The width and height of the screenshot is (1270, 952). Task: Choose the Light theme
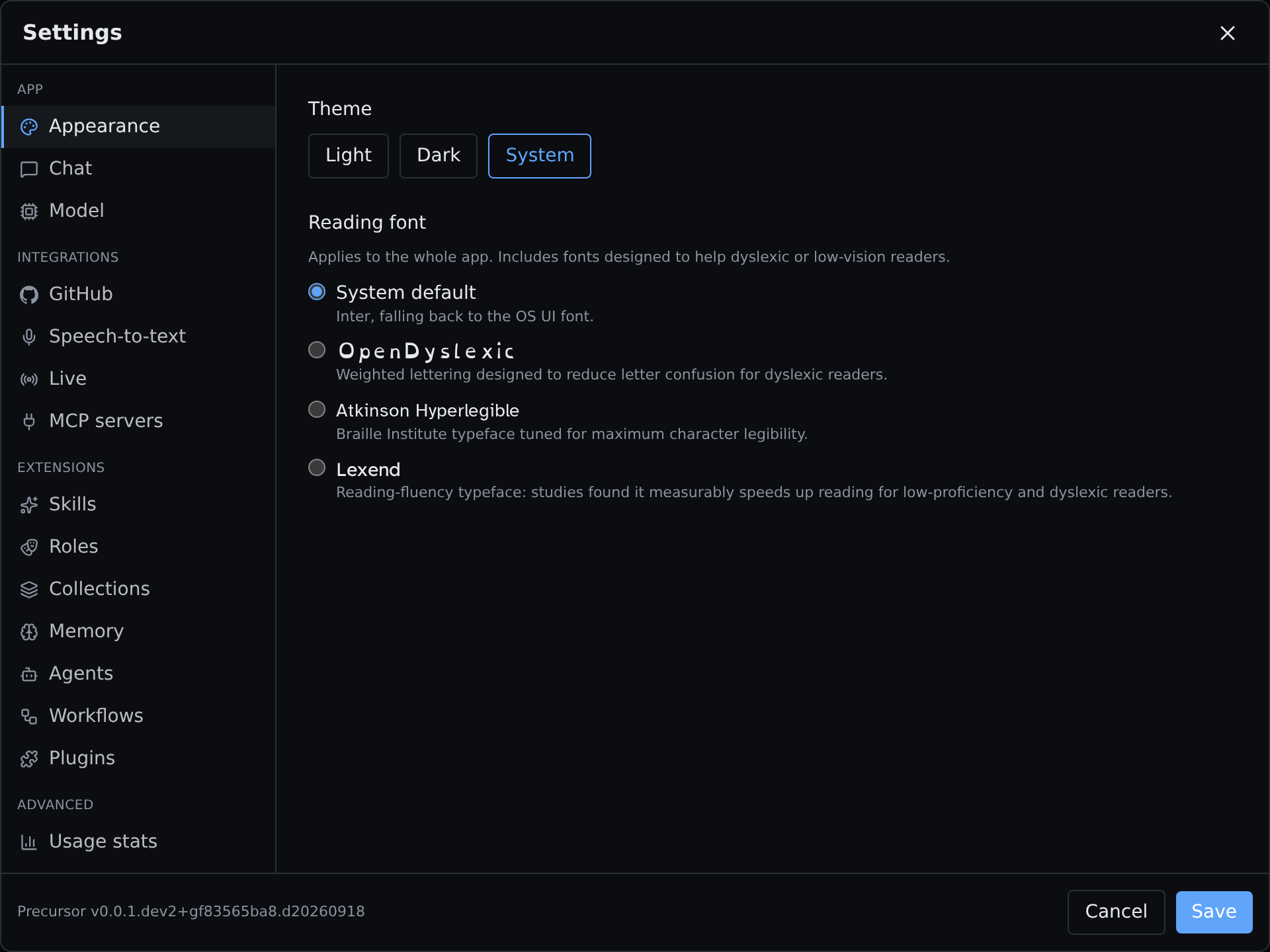(x=349, y=156)
